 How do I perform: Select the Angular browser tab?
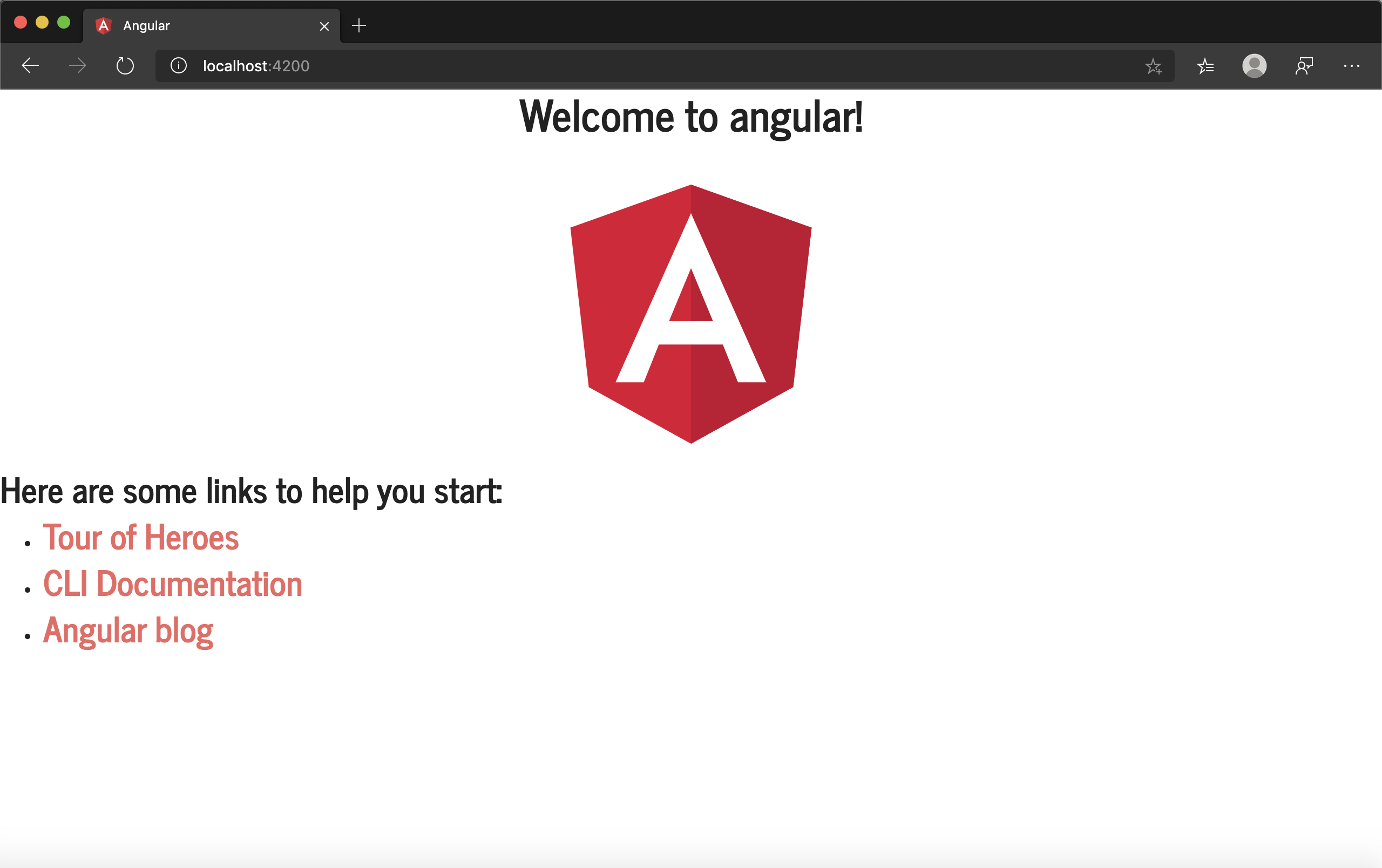point(212,26)
